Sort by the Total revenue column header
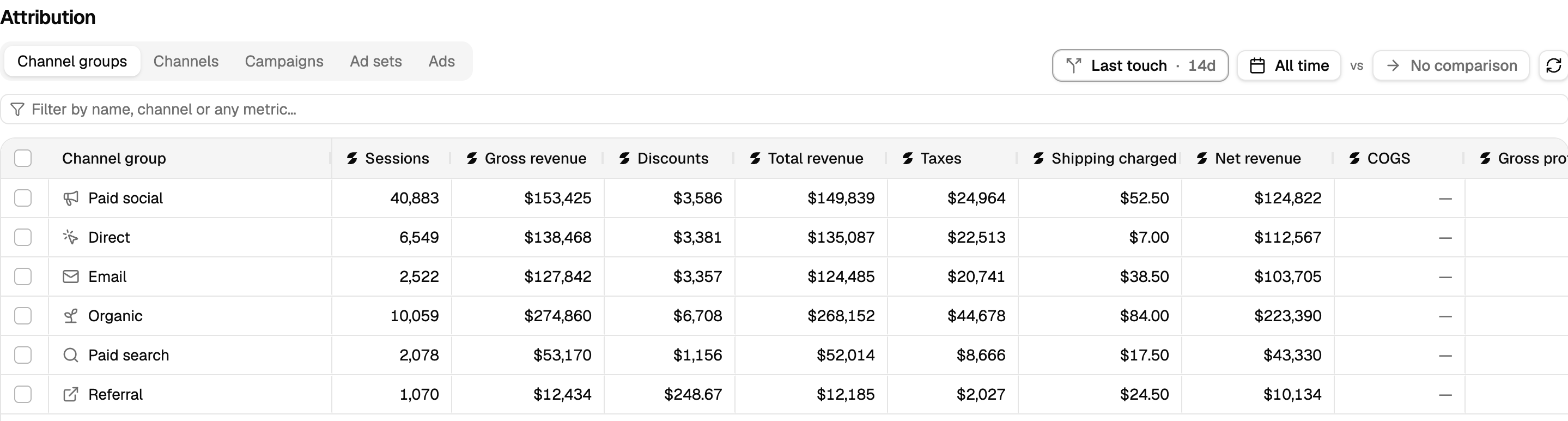This screenshot has height=421, width=1568. 811,158
